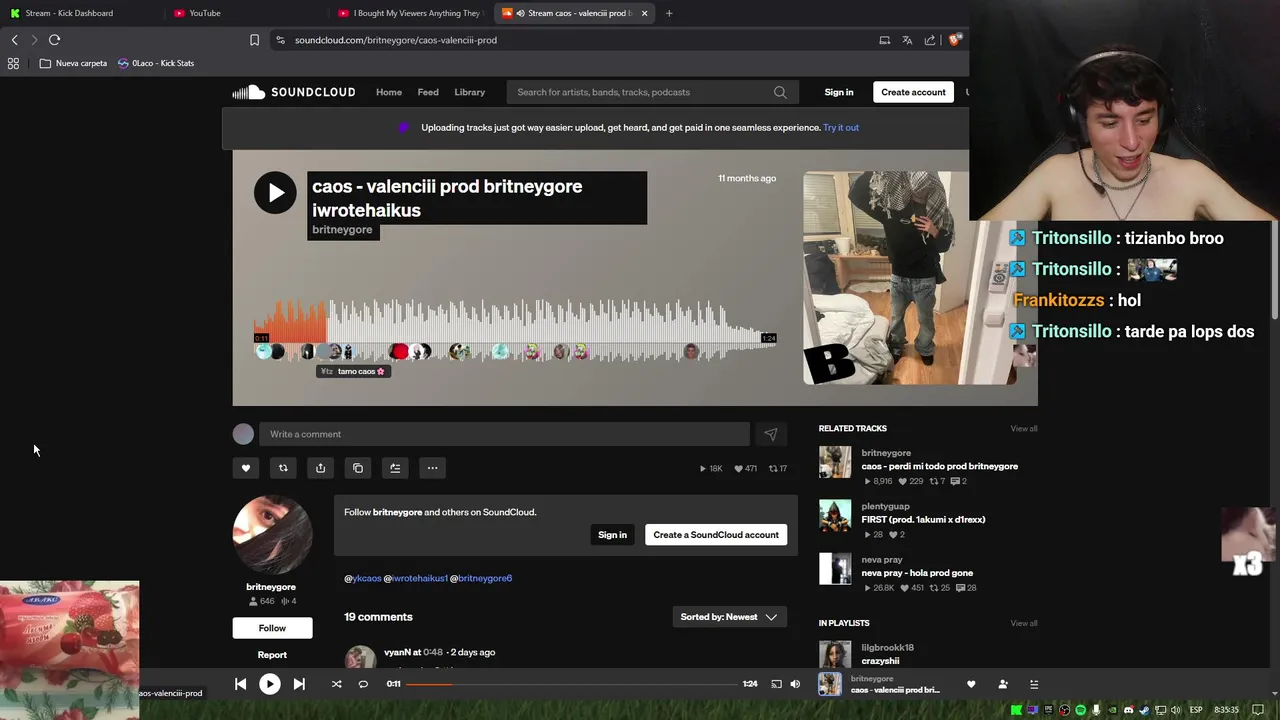Repost the track using the repost icon
Screen dimensions: 1280x720
click(x=283, y=468)
